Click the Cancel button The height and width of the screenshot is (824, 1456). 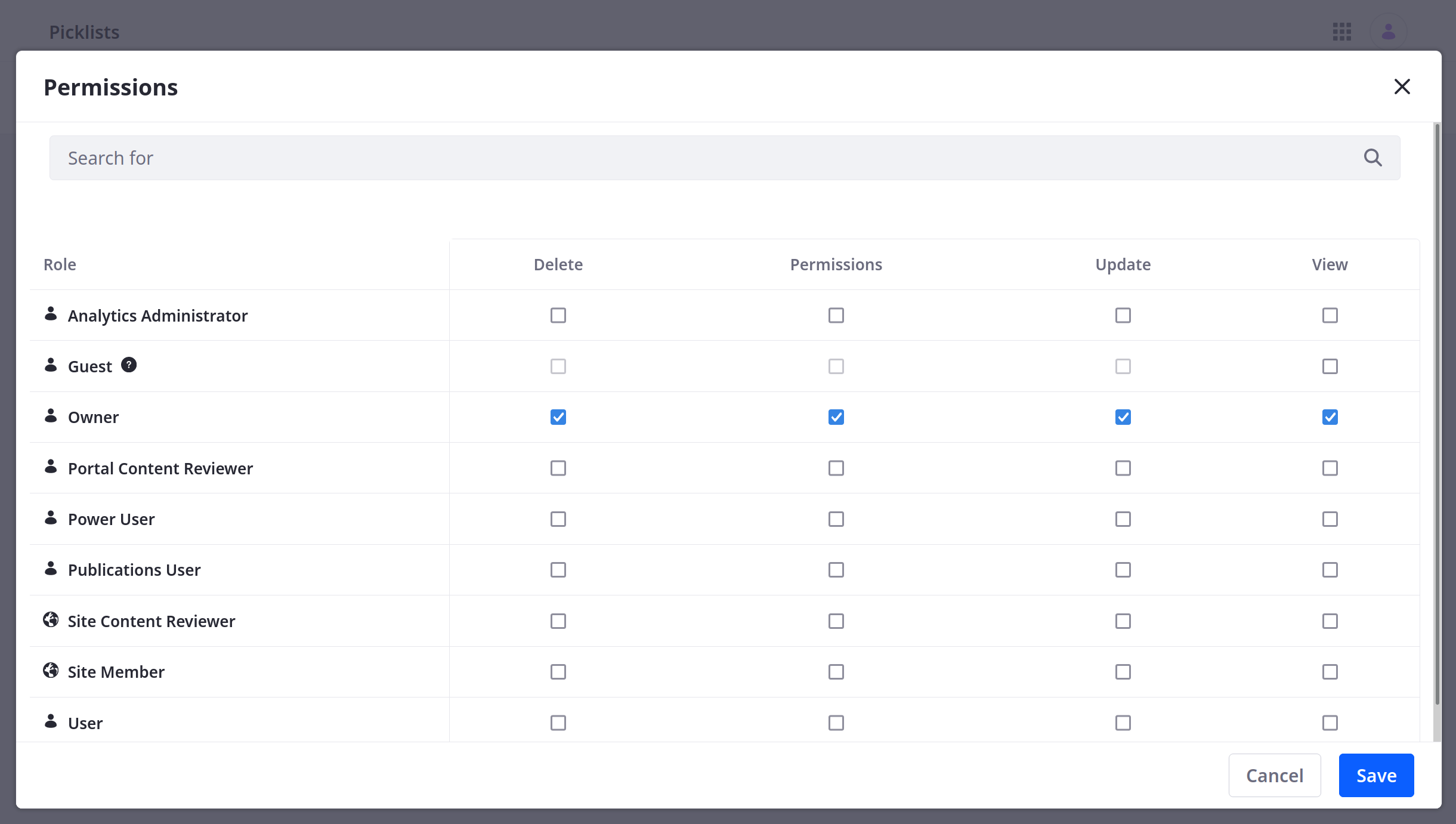(1275, 775)
